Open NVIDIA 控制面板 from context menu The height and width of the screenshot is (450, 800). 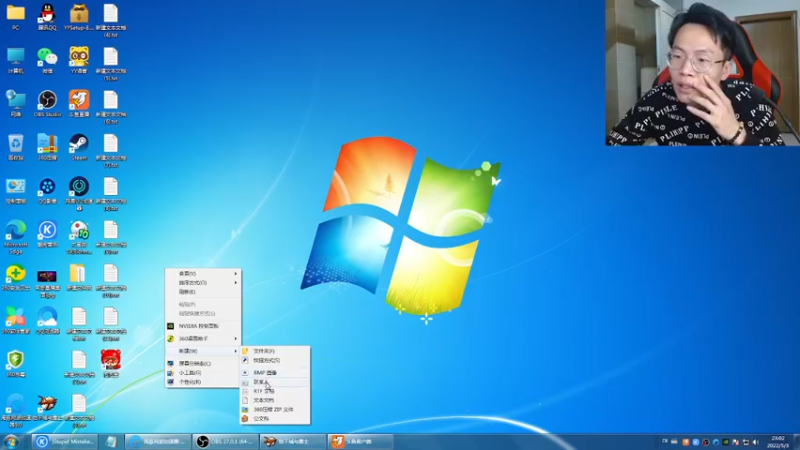click(x=203, y=326)
